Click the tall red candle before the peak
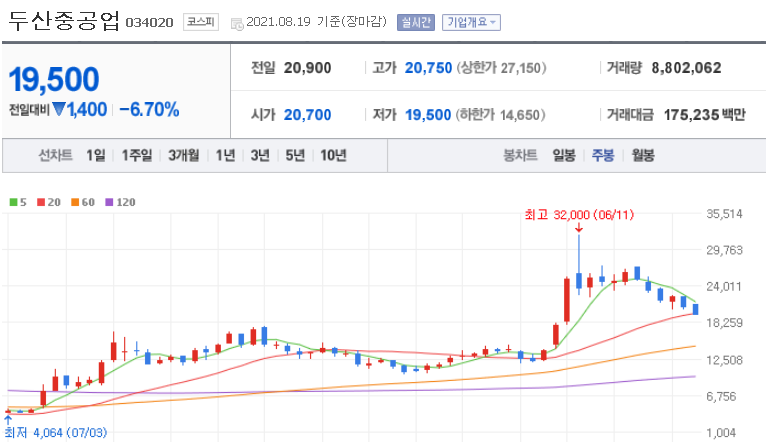Image resolution: width=766 pixels, height=442 pixels. click(x=567, y=300)
